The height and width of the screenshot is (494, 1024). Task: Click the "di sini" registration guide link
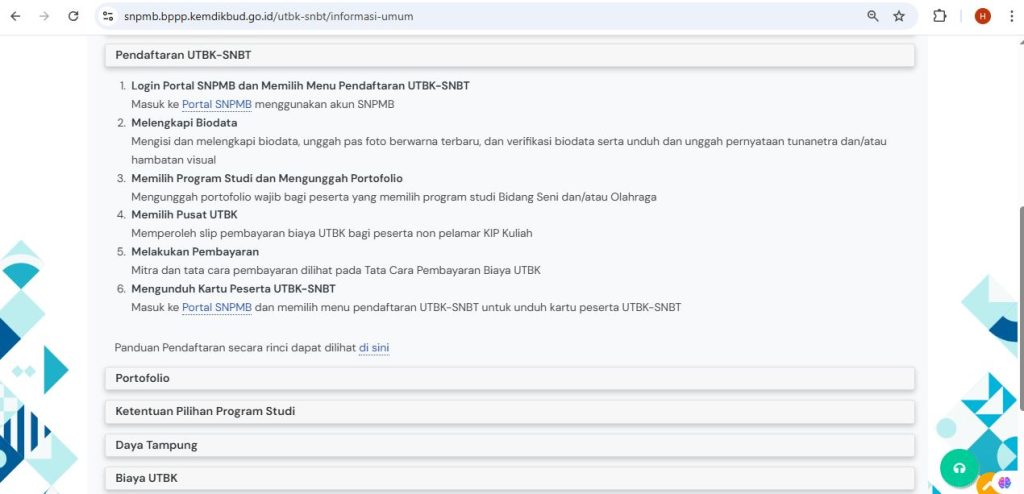pyautogui.click(x=374, y=347)
